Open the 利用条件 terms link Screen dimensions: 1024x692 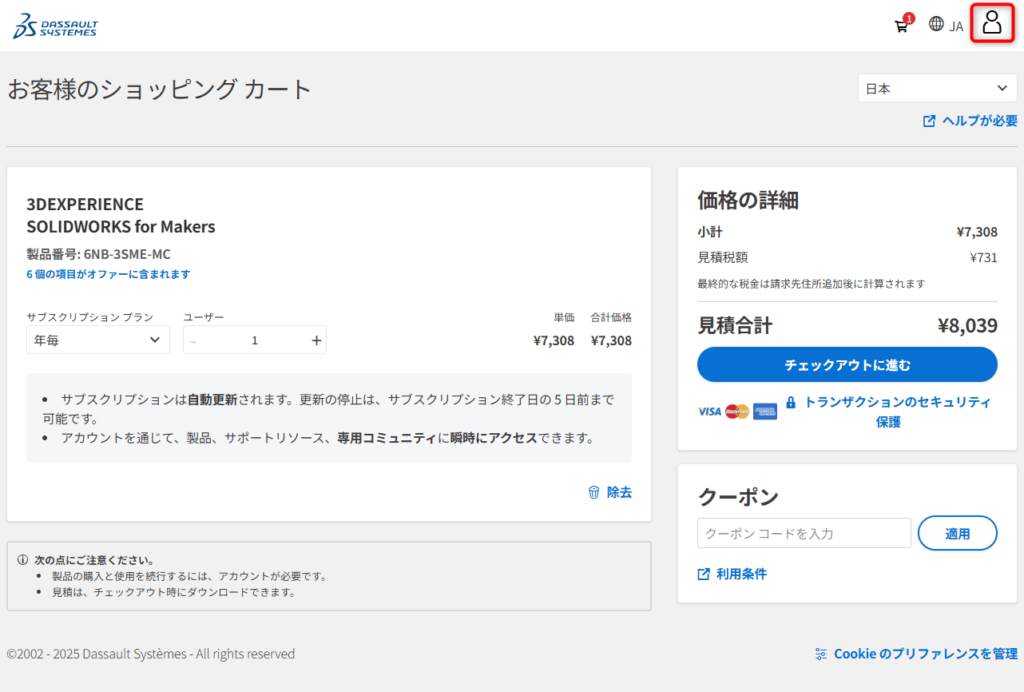[x=741, y=574]
